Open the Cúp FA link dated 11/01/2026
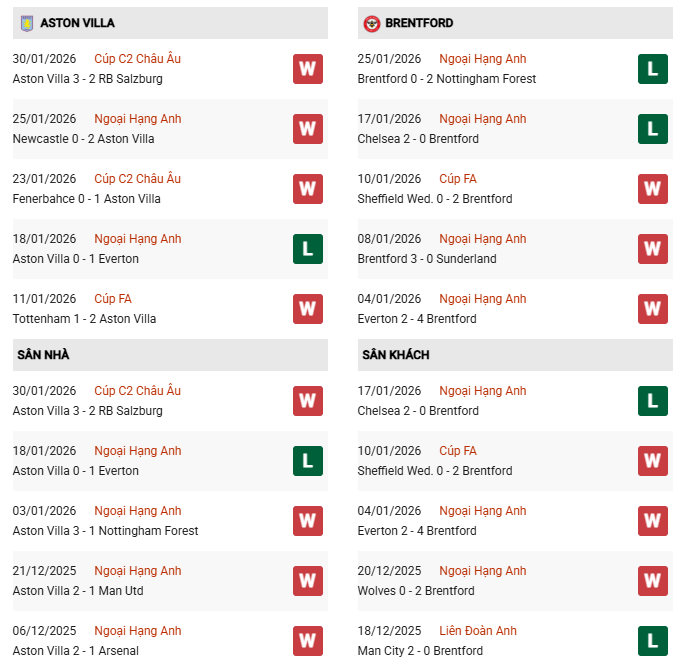The image size is (680, 667). [113, 299]
